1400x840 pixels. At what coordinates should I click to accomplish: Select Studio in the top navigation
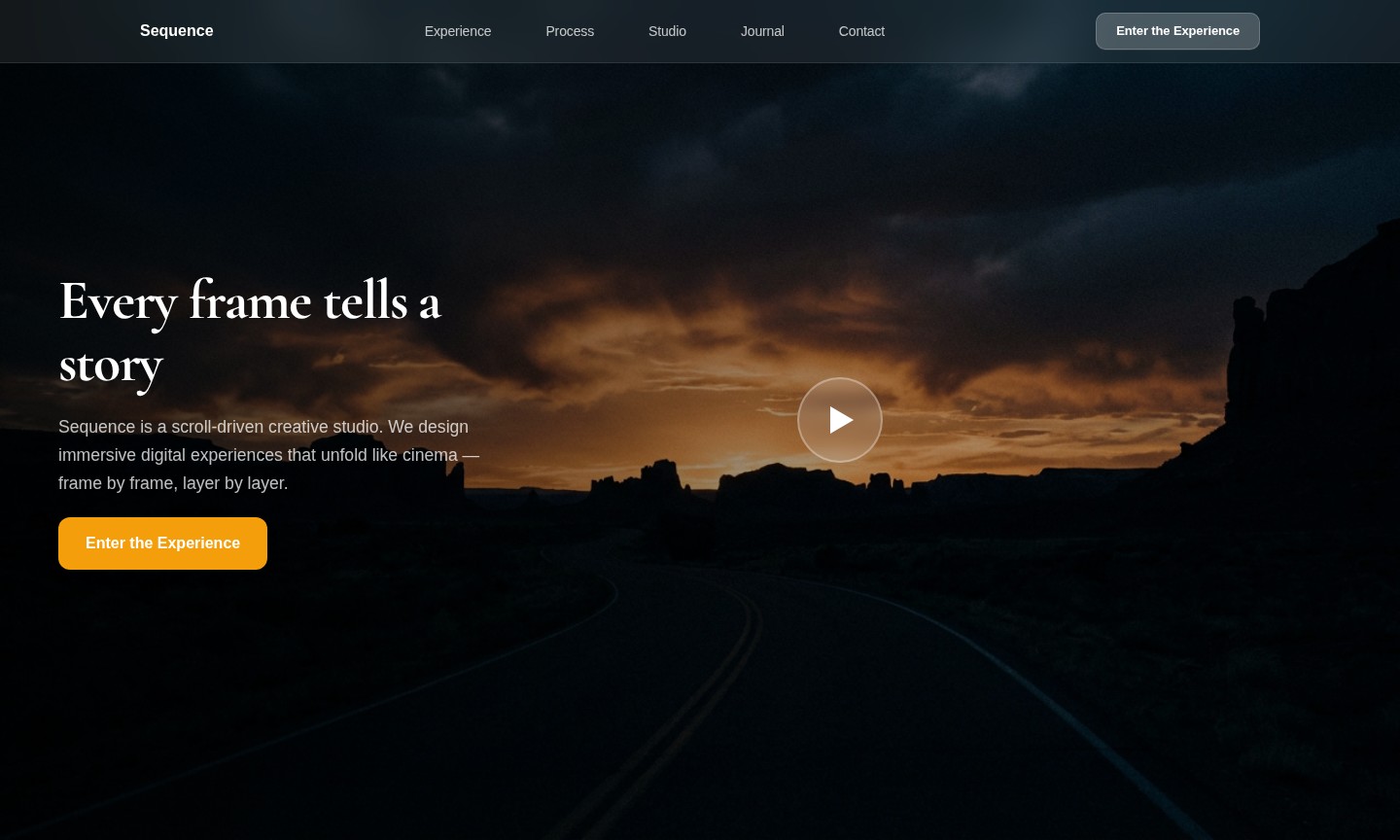pos(667,31)
